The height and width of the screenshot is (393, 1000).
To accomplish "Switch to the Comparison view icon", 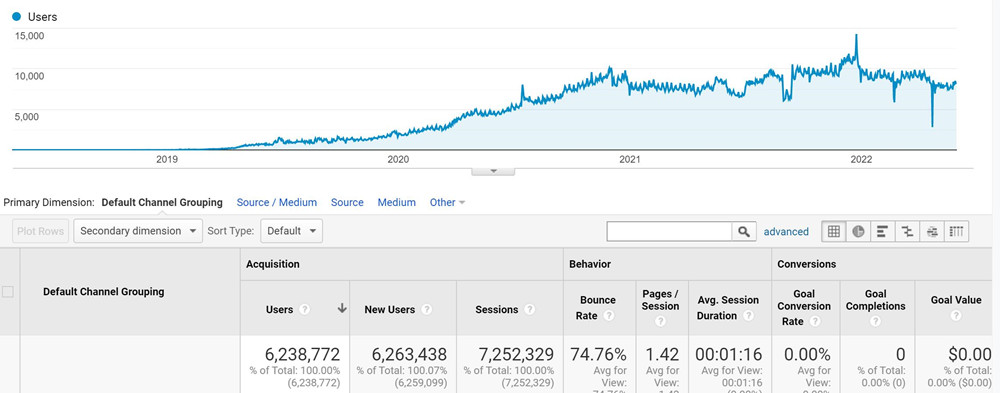I will coord(907,232).
